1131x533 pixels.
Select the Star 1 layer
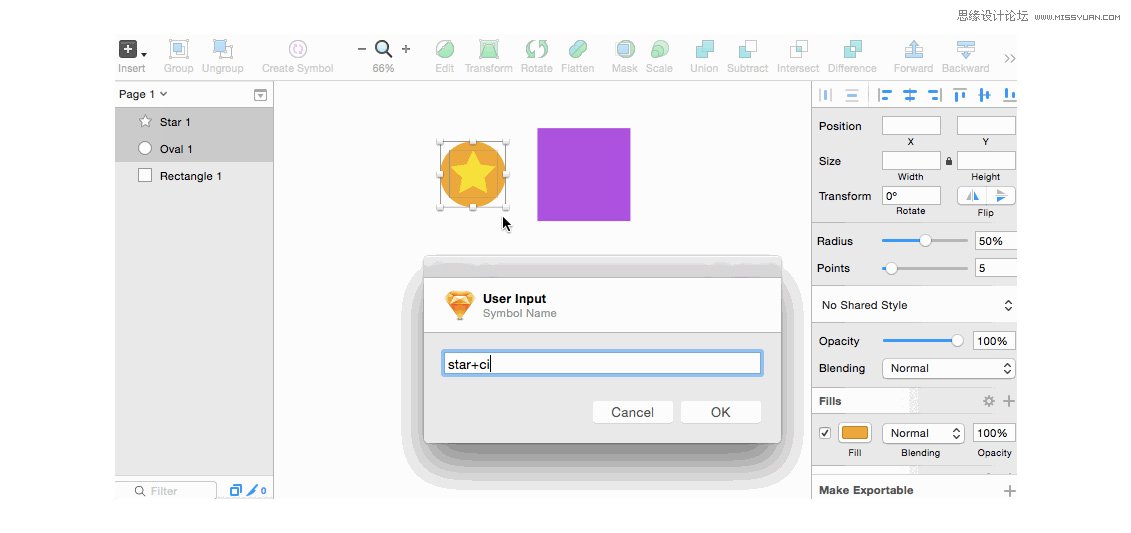(175, 122)
